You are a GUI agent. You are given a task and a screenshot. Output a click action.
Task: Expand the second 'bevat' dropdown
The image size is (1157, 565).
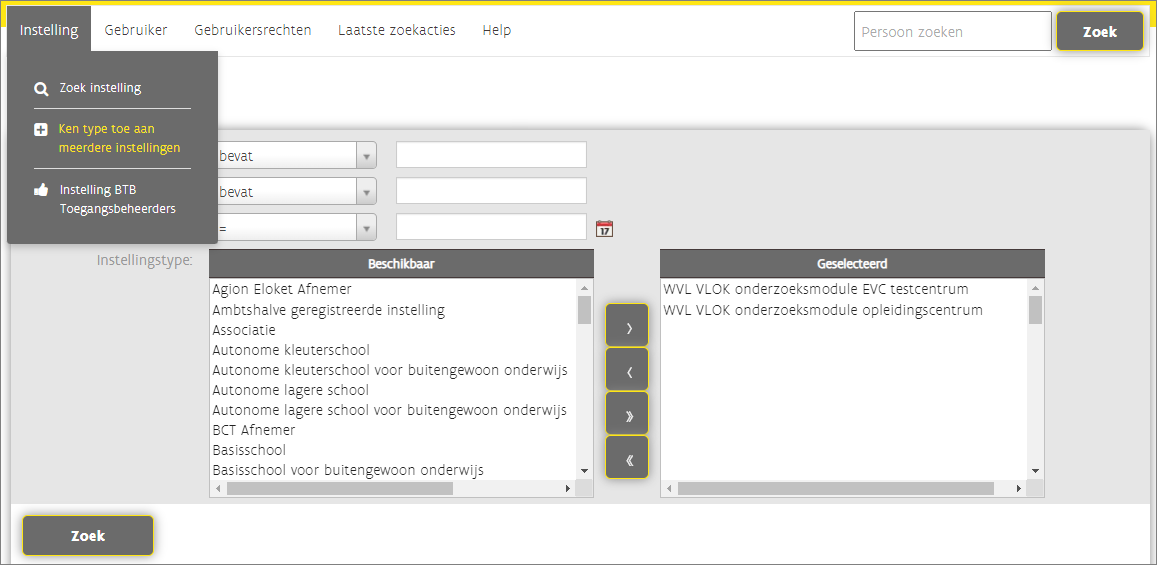[366, 191]
